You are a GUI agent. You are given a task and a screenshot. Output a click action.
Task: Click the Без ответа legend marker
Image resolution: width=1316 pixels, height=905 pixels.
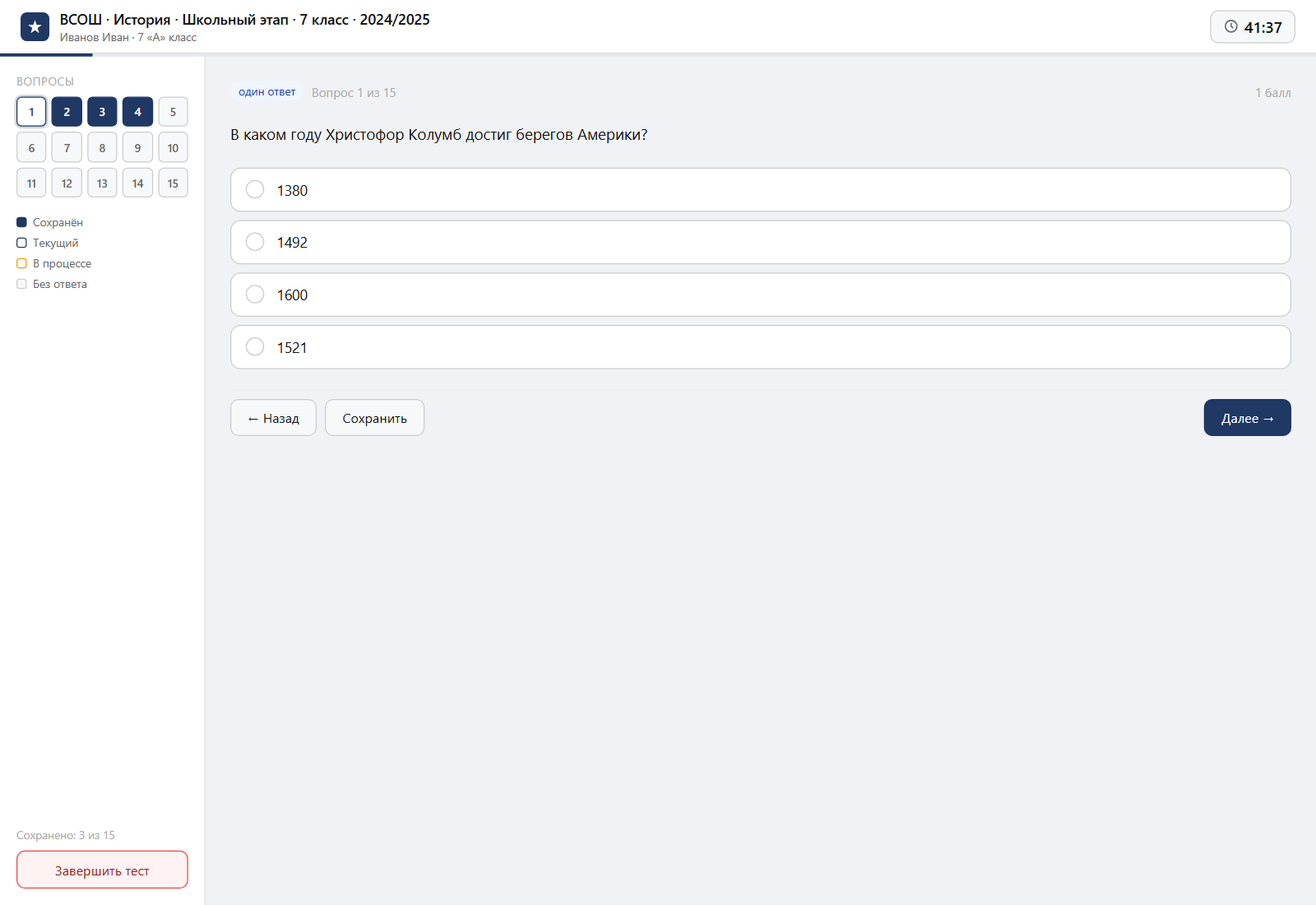[21, 284]
